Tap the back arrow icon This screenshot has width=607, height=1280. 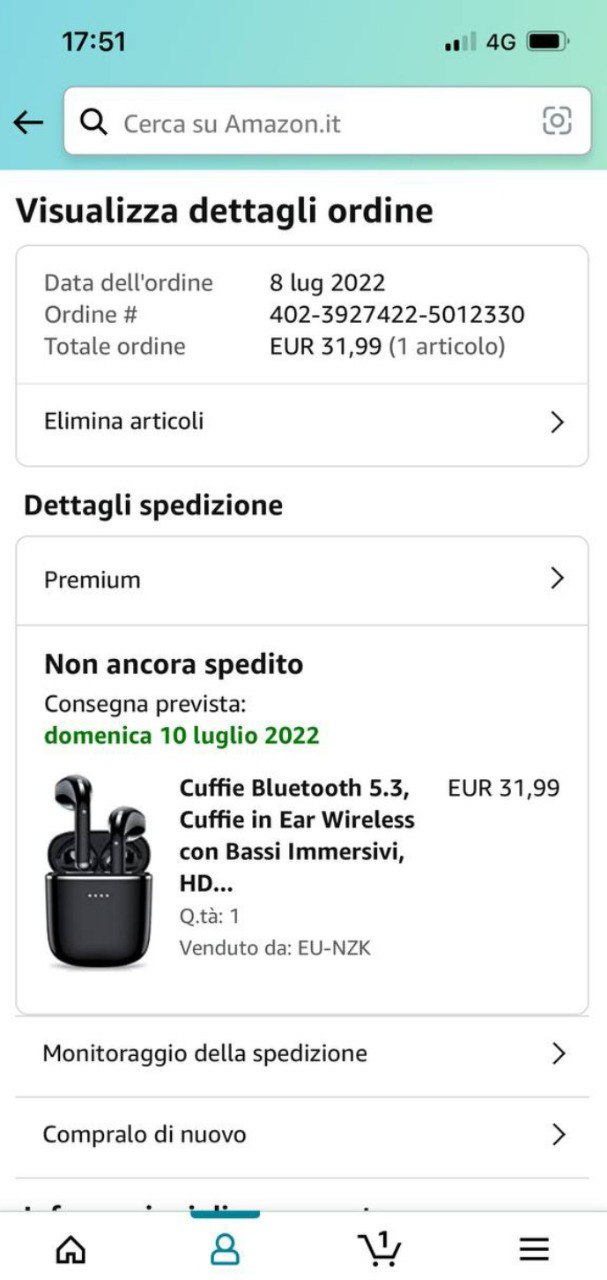(x=28, y=122)
